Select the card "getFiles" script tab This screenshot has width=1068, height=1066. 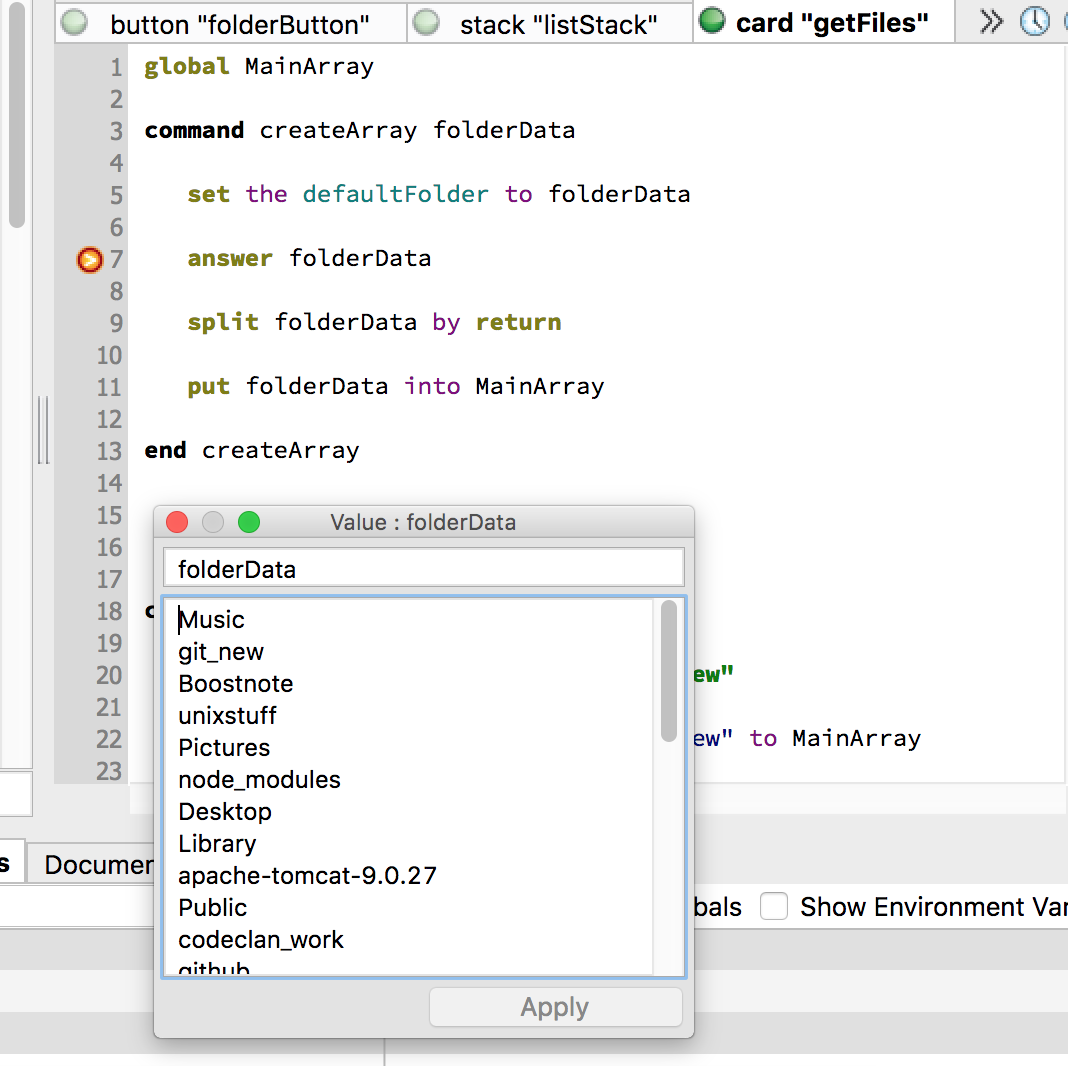pyautogui.click(x=831, y=24)
